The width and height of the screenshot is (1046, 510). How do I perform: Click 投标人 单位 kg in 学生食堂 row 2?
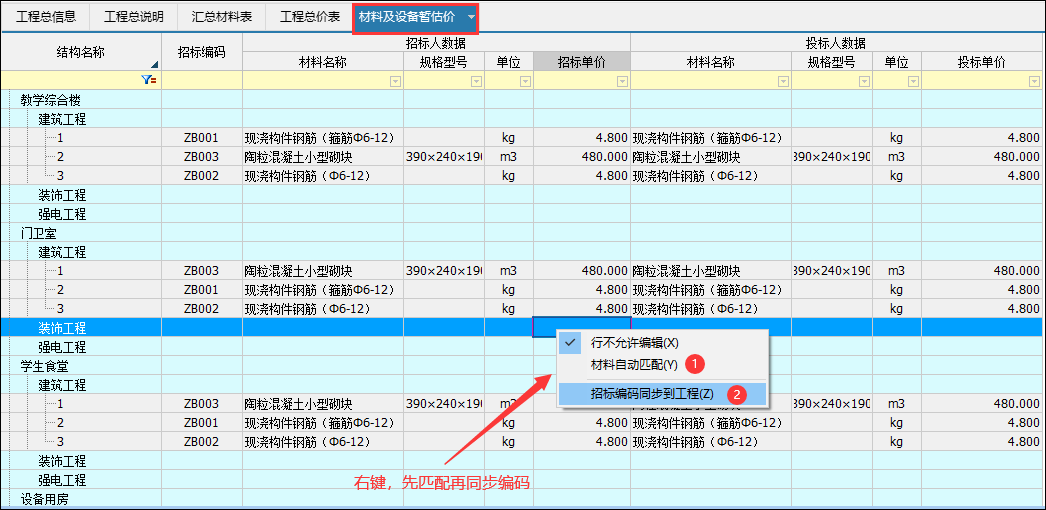coord(897,423)
